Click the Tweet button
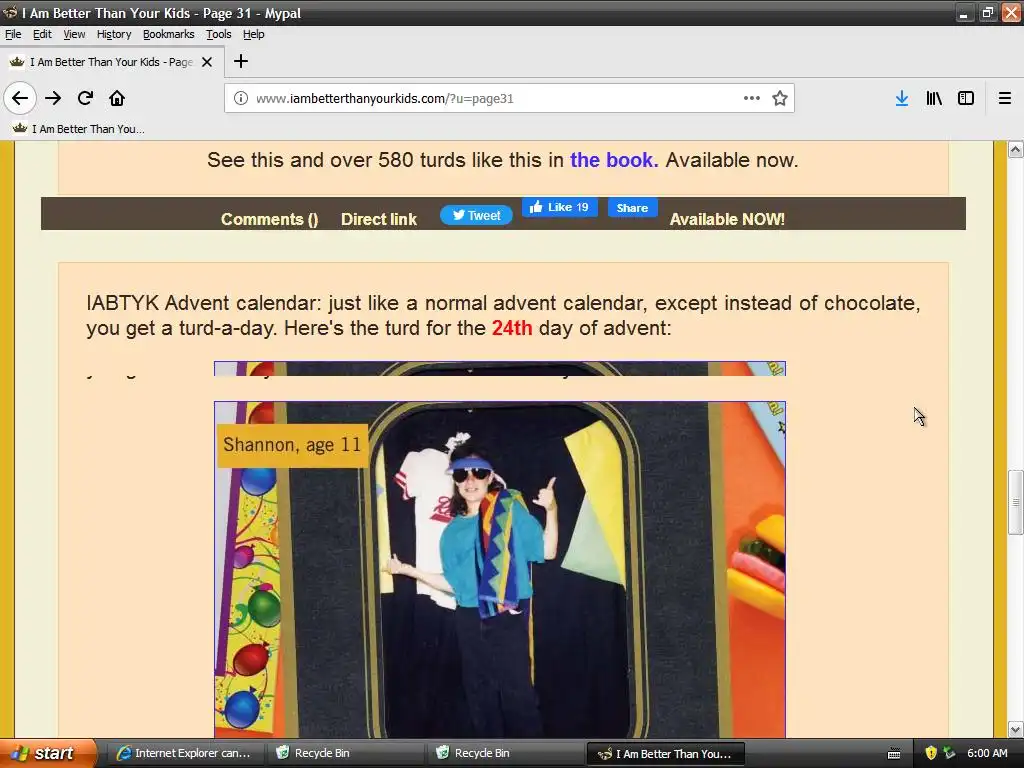 pos(476,215)
